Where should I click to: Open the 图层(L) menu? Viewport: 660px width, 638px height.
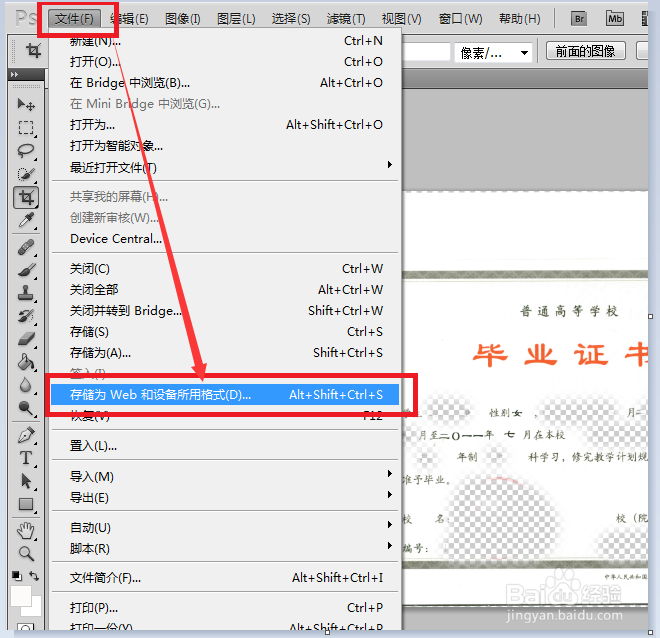pos(236,19)
